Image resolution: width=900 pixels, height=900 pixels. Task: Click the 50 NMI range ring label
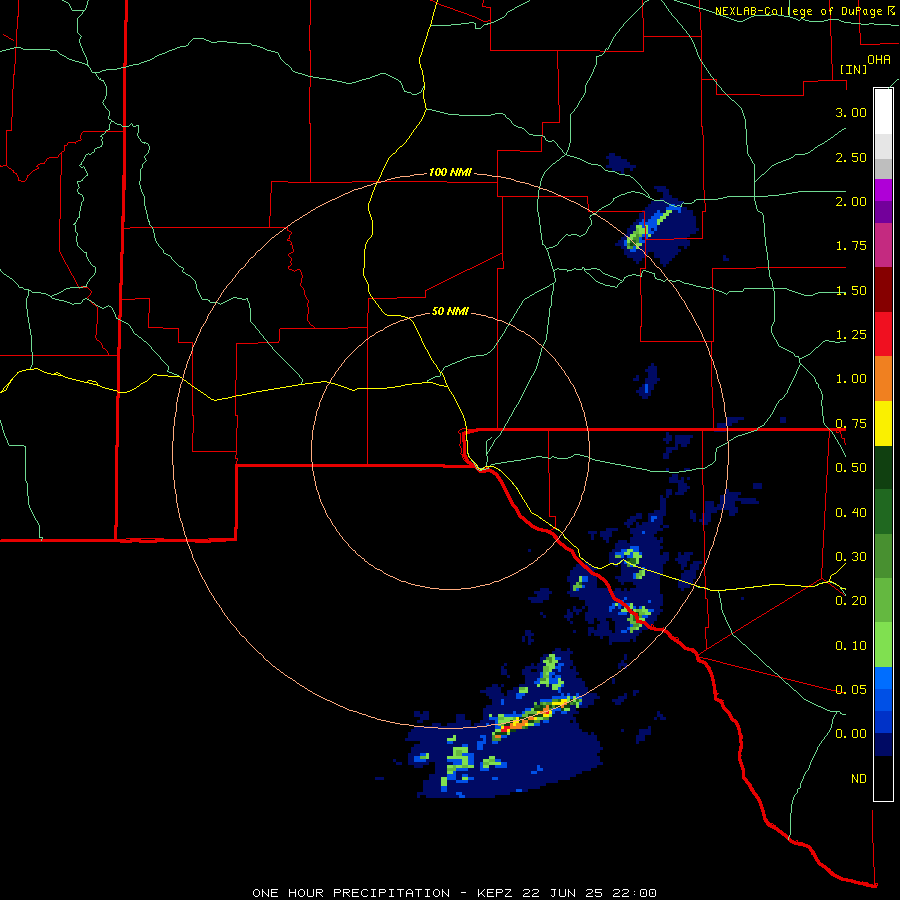coord(450,311)
